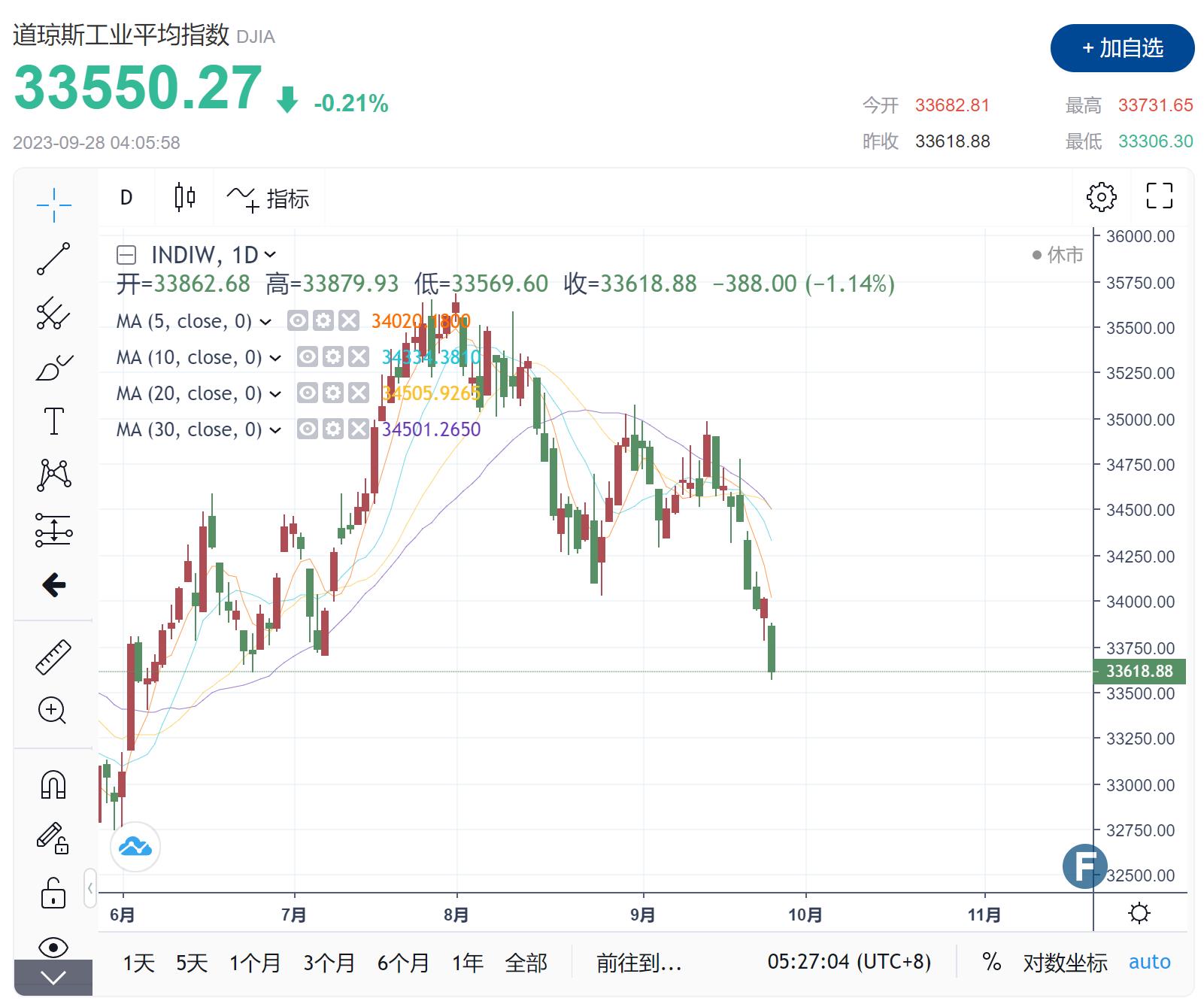The height and width of the screenshot is (1001, 1204).
Task: Add DJIA to watchlist with 加自选
Action: [1122, 48]
